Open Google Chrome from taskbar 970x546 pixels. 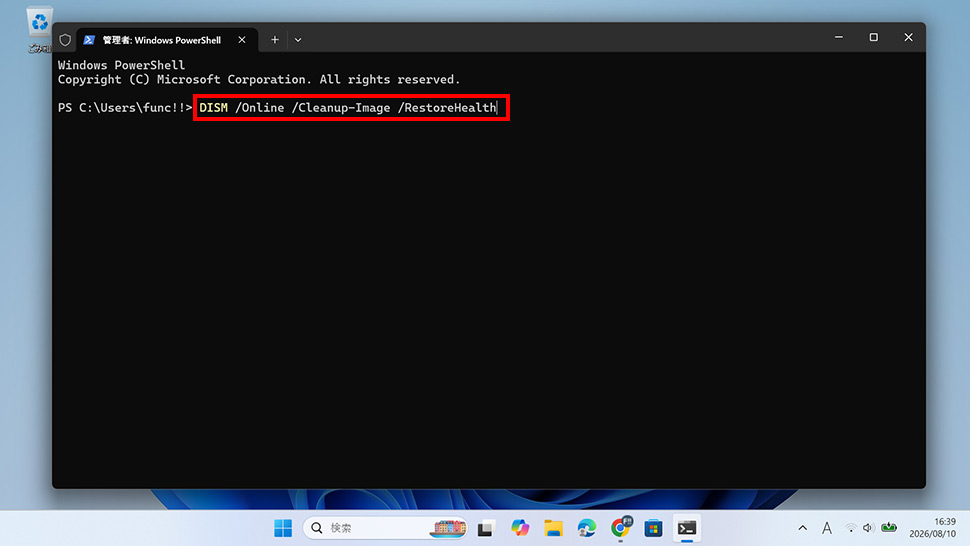(x=620, y=528)
